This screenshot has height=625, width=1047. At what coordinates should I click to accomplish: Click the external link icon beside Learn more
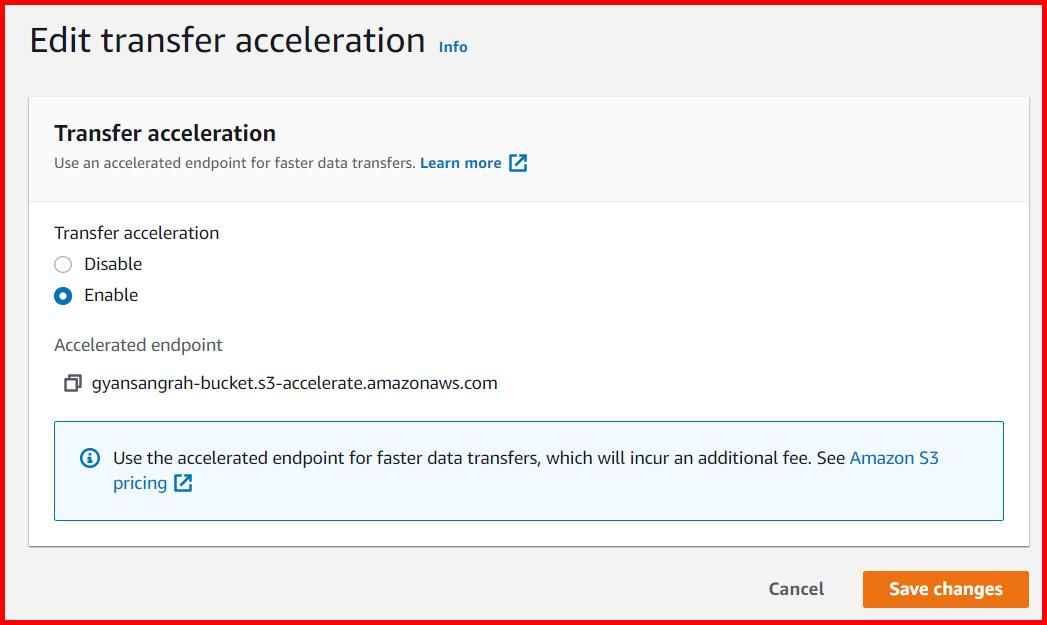point(518,162)
